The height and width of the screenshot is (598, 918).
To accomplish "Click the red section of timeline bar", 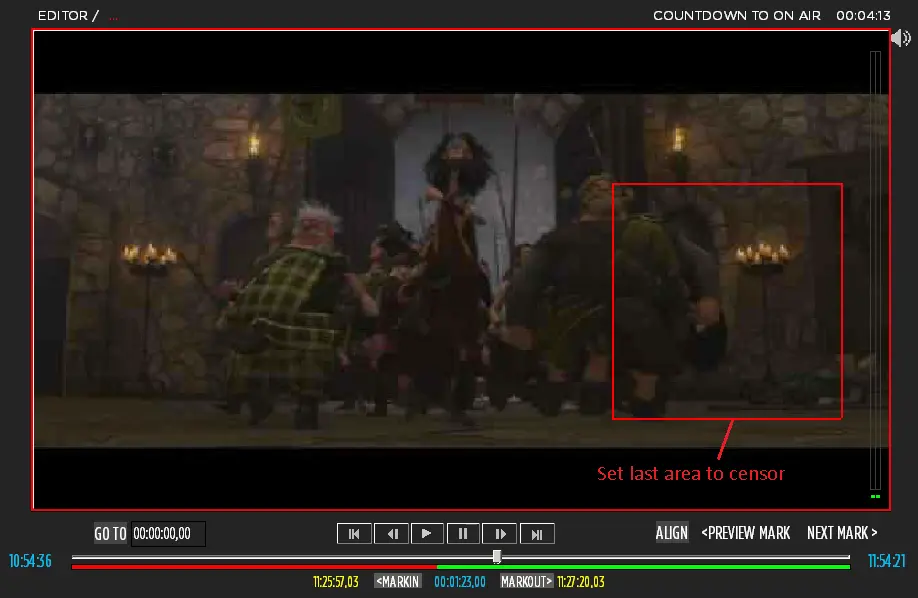I will (x=250, y=567).
